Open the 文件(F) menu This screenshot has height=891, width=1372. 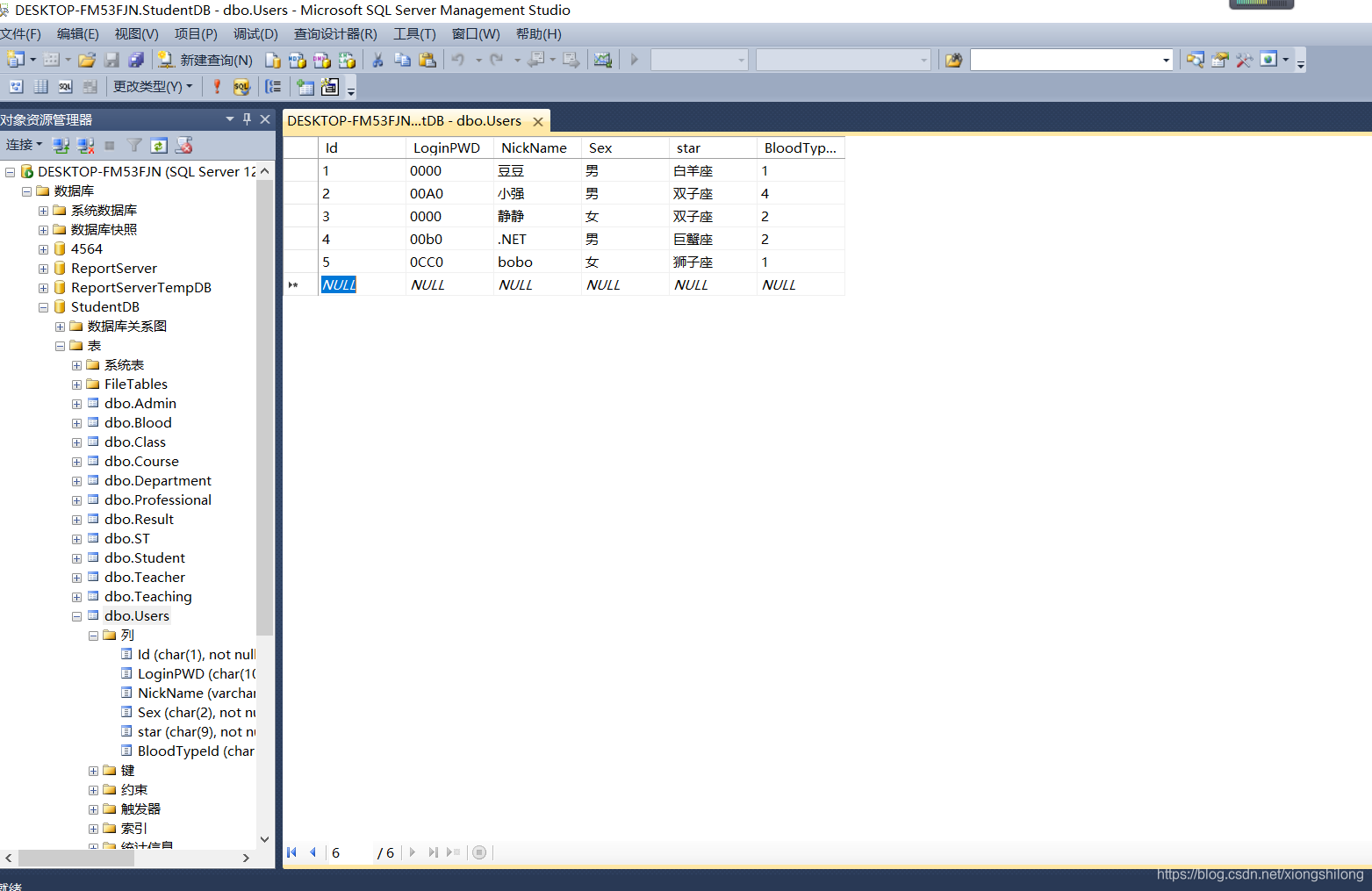point(21,34)
